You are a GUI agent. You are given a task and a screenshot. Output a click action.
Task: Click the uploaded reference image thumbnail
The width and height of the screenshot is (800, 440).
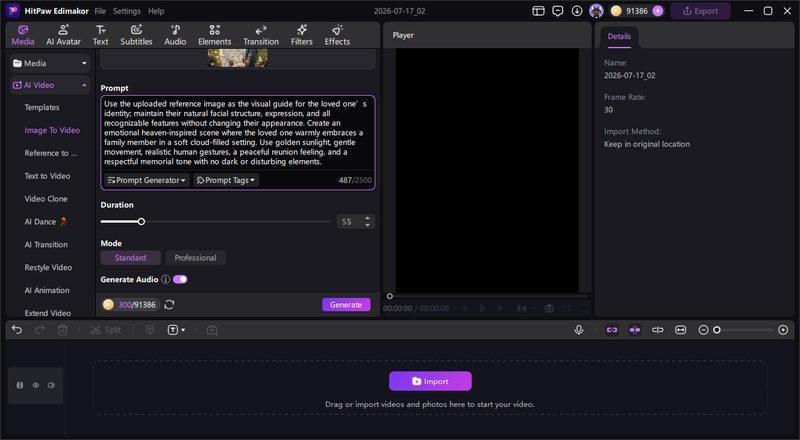point(237,58)
